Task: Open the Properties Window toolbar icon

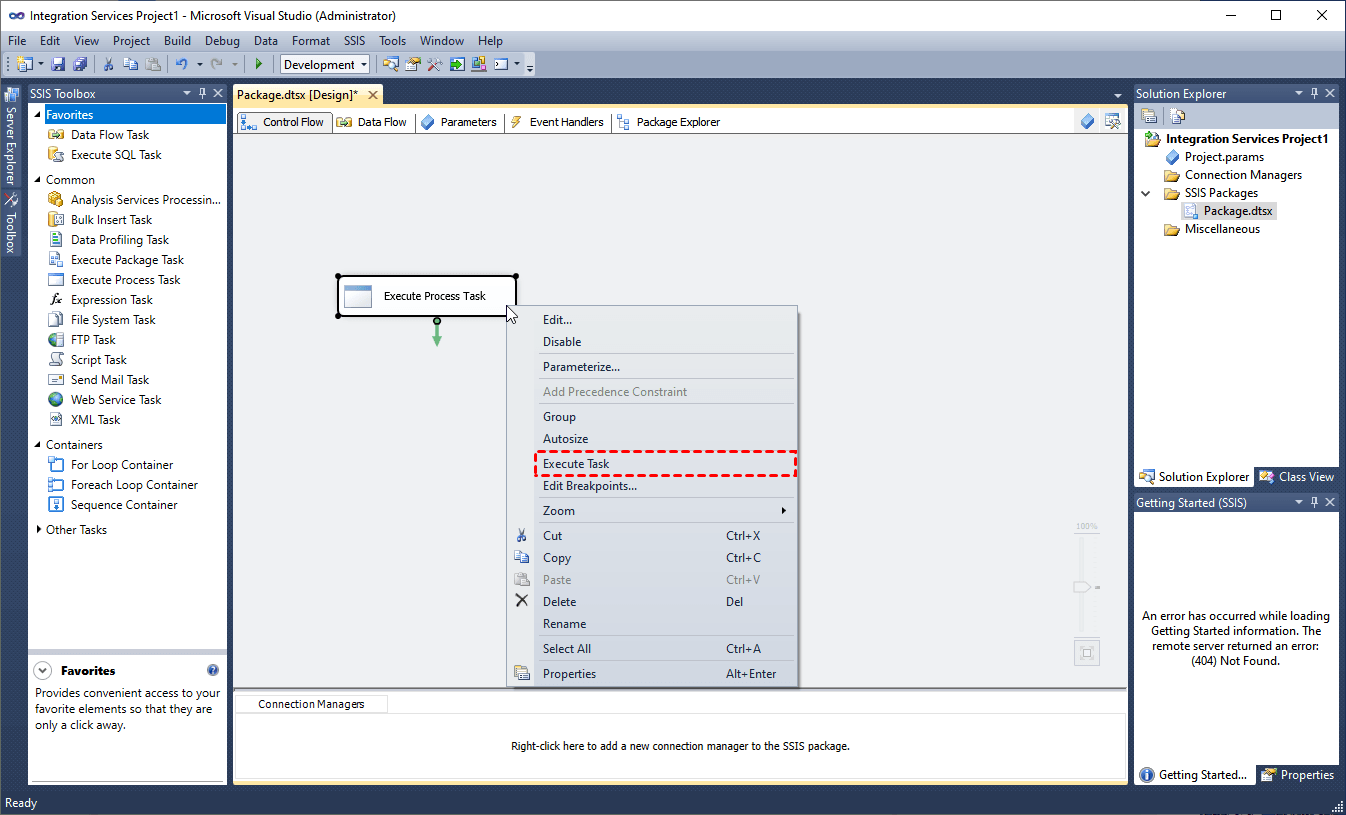Action: click(x=412, y=64)
